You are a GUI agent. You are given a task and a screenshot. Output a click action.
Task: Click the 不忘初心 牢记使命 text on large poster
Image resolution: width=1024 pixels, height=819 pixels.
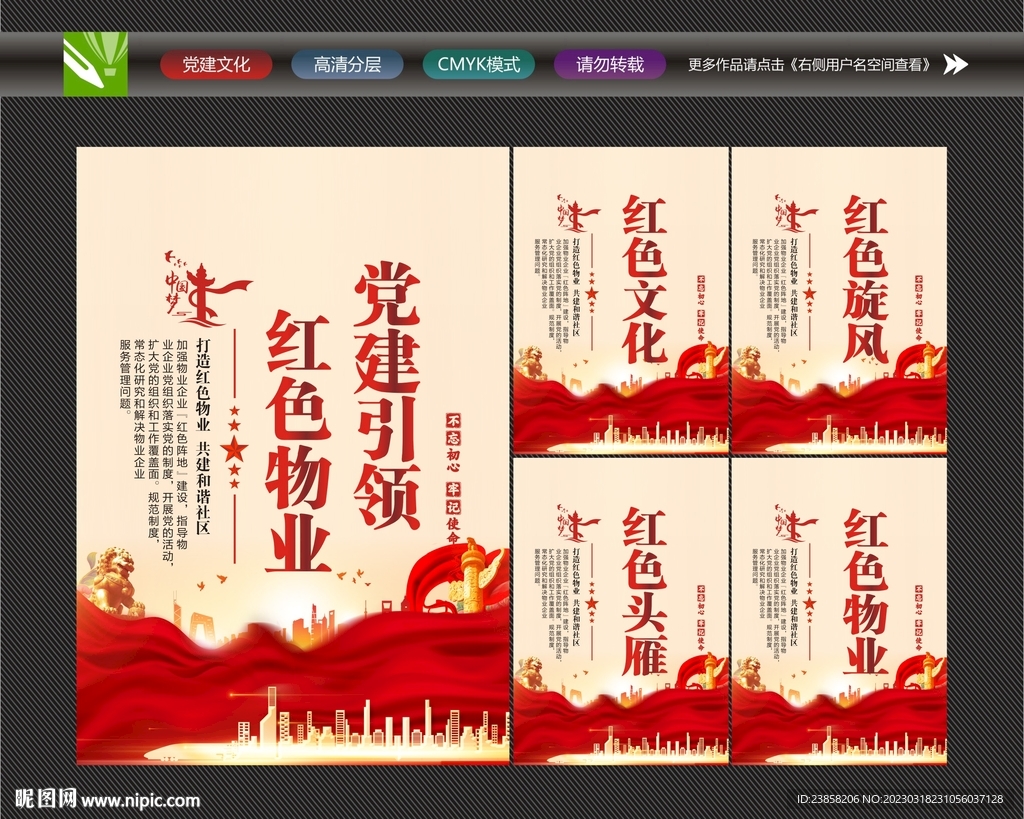[x=453, y=478]
